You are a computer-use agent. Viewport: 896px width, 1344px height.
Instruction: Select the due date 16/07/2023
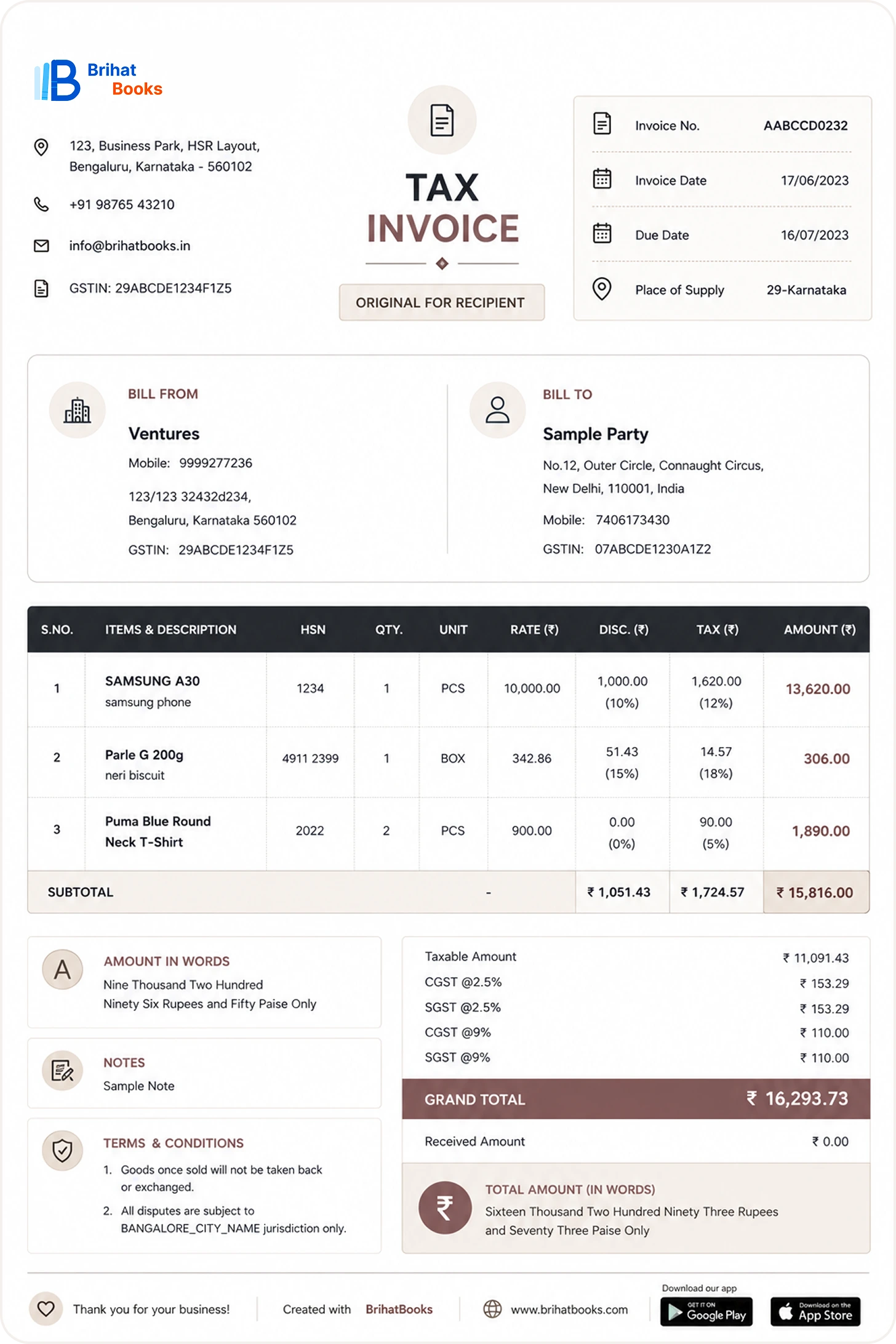(815, 235)
